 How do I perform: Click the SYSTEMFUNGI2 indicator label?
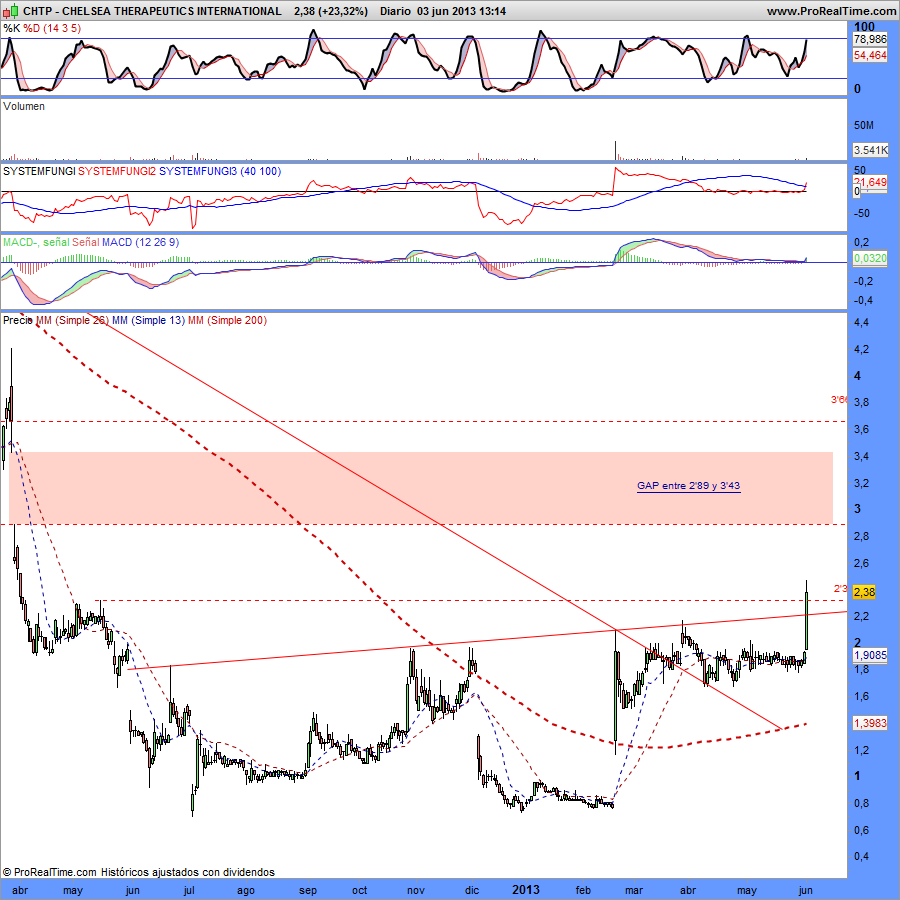[x=117, y=171]
